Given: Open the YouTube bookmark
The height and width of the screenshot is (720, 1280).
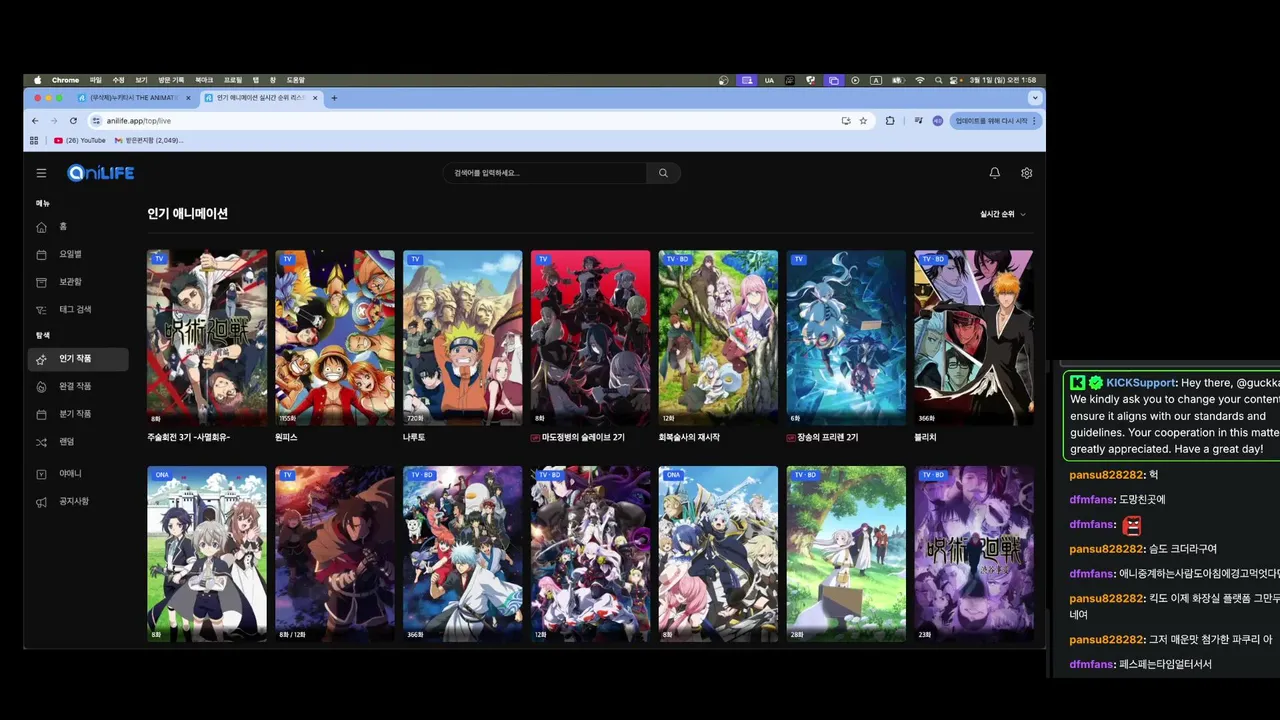Looking at the screenshot, I should 80,141.
